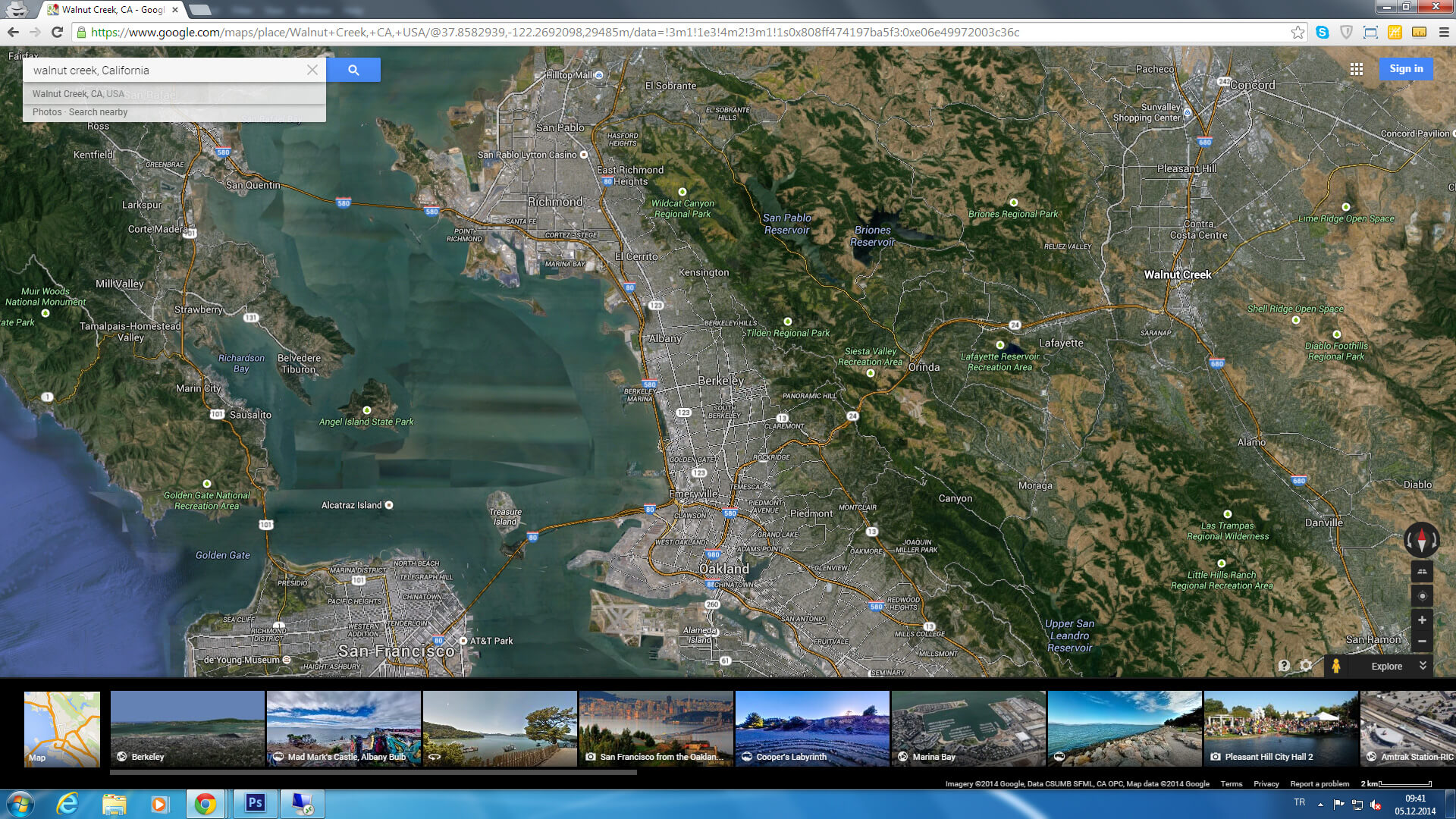Collapse the Explore imagery panel
Image resolution: width=1456 pixels, height=819 pixels.
point(1423,665)
